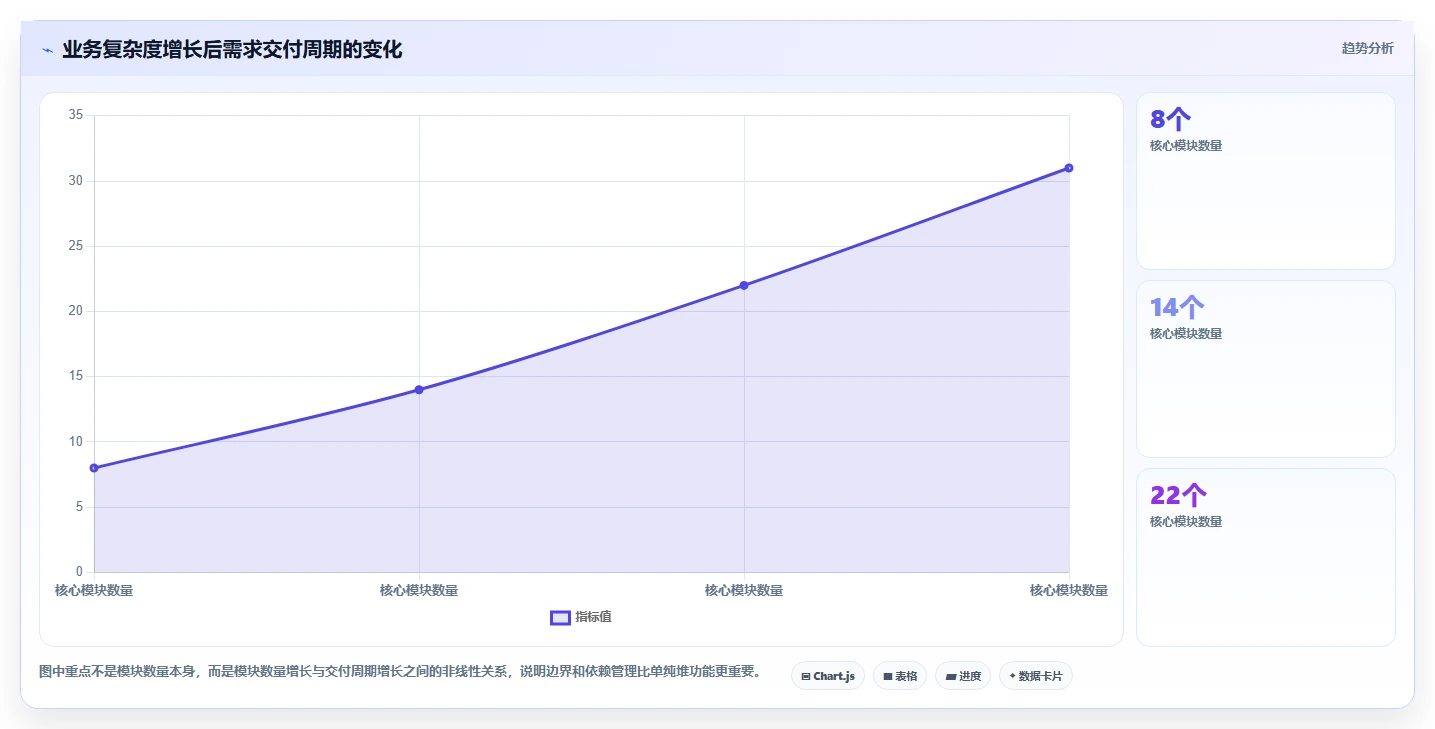Click the trend icon beside the title
The image size is (1435, 729).
point(47,50)
